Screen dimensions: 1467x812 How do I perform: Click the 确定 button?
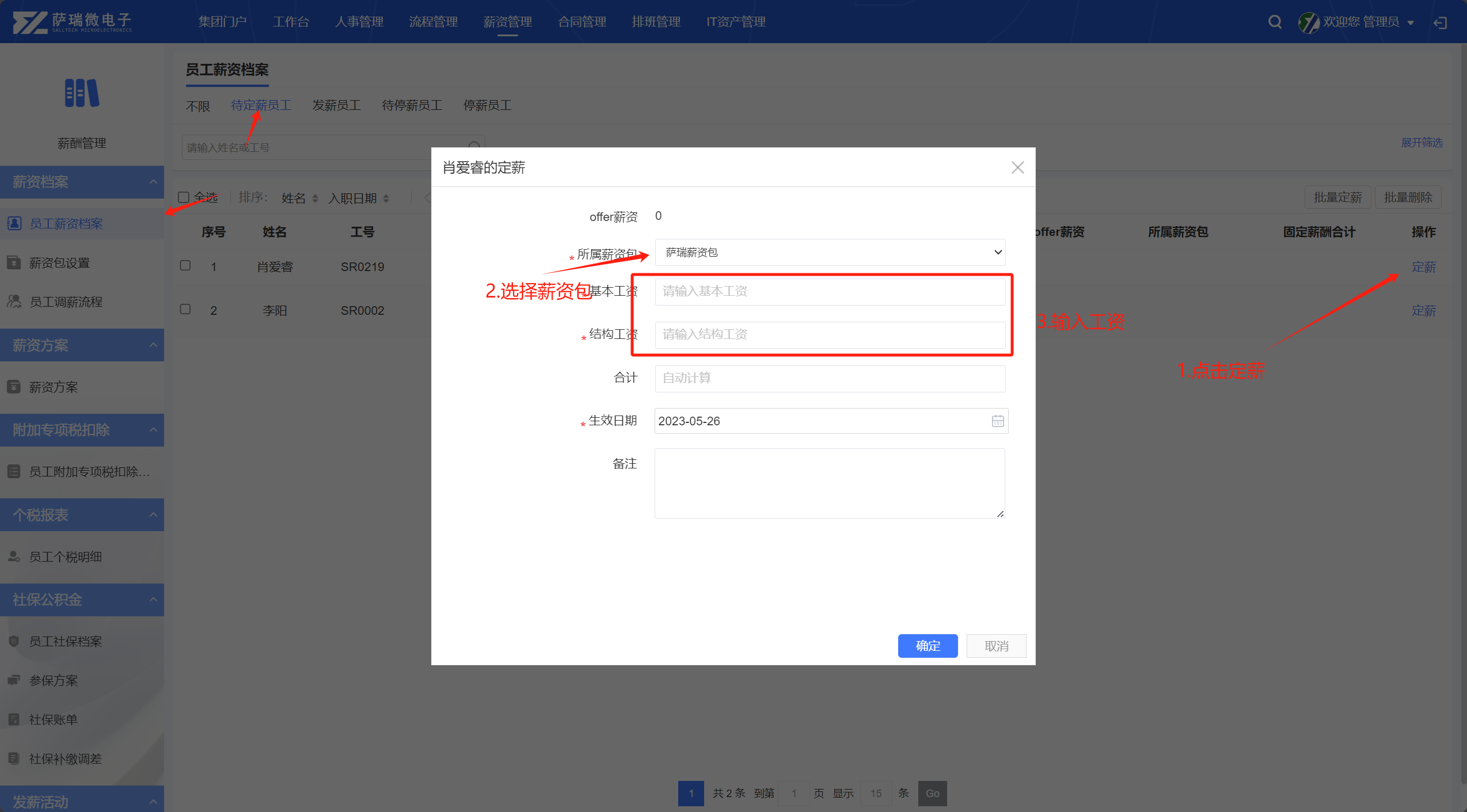pyautogui.click(x=928, y=646)
